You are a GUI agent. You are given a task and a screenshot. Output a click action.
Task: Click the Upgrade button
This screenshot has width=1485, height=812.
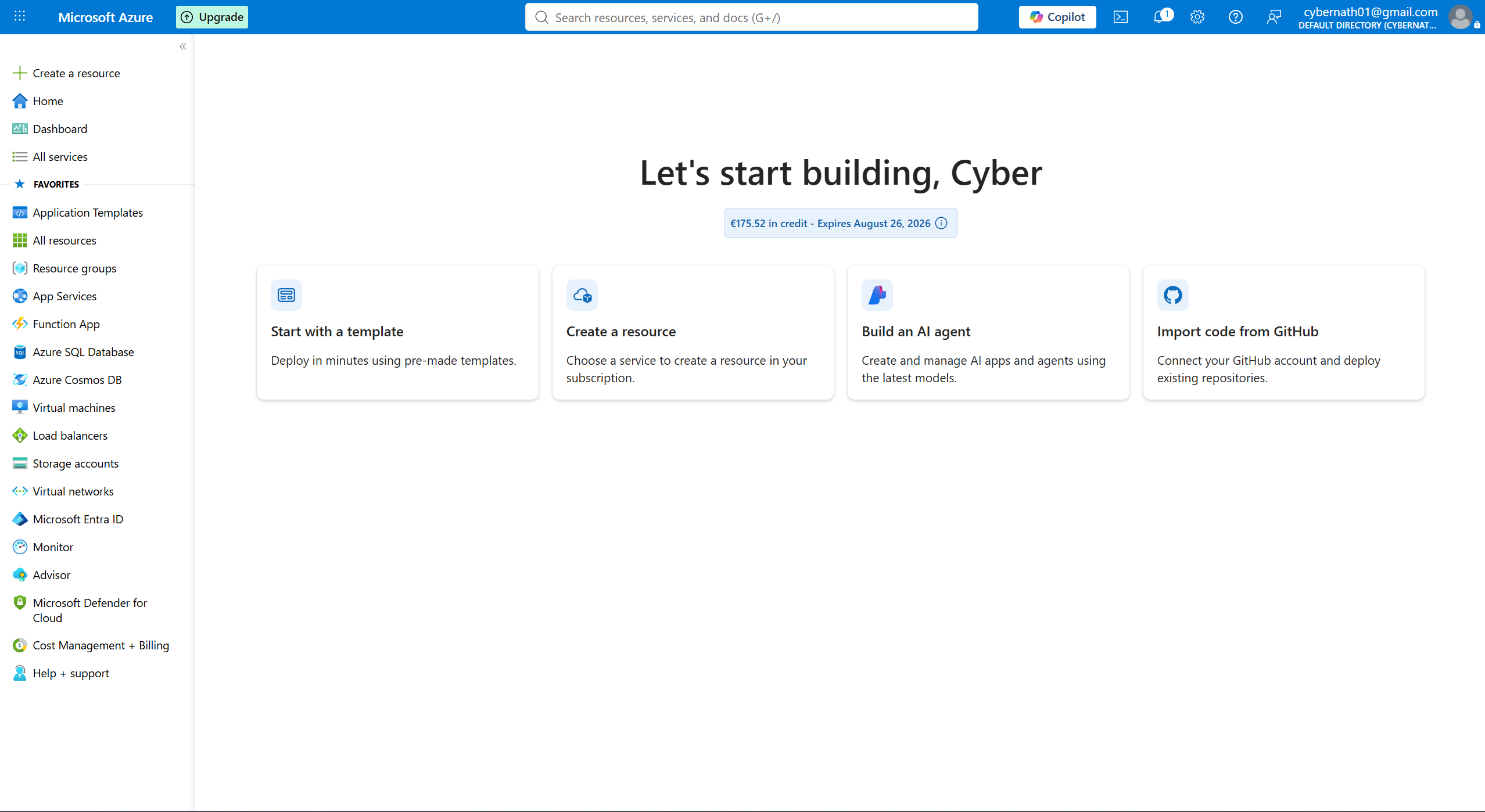(x=212, y=17)
